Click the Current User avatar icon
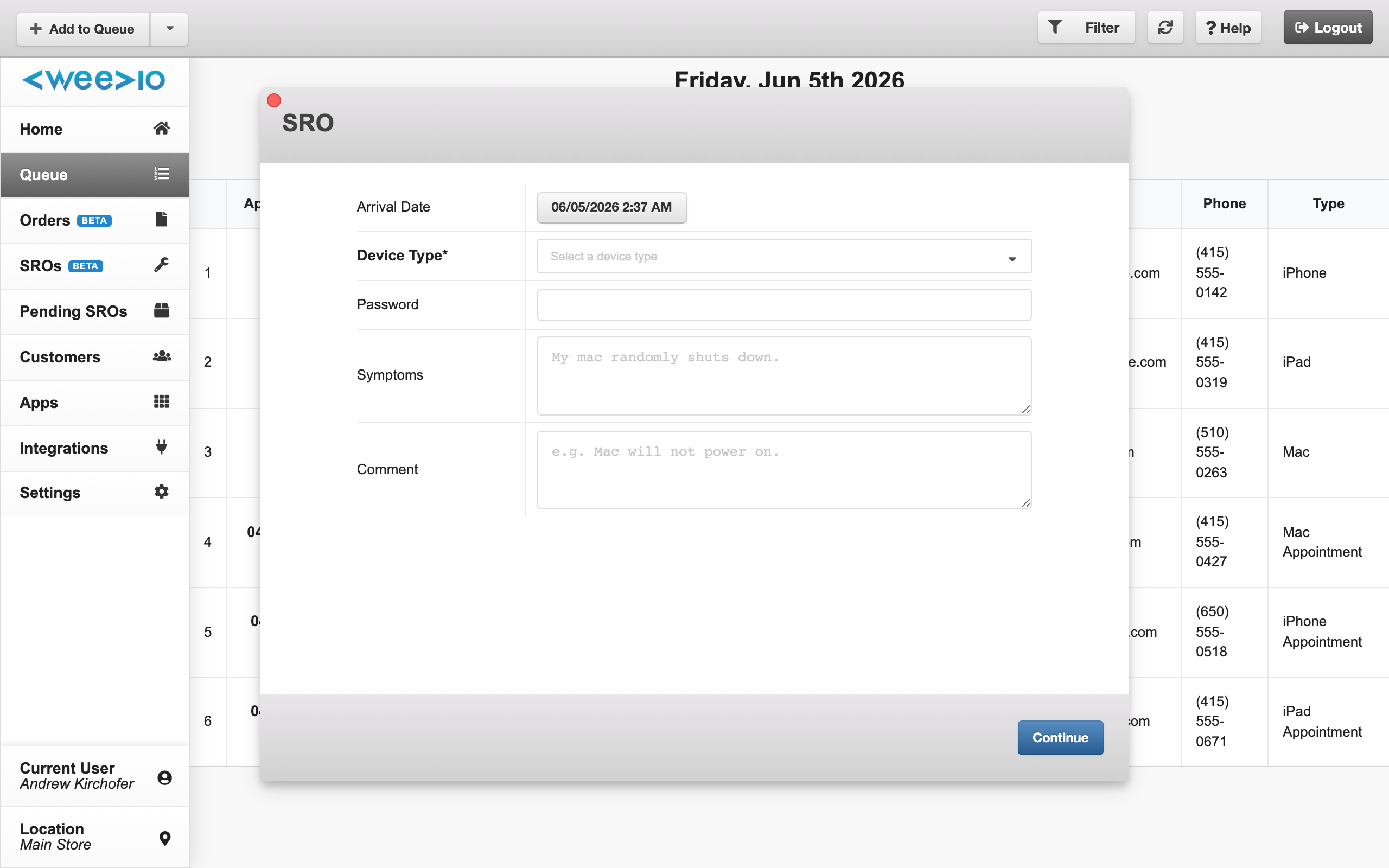This screenshot has height=868, width=1389. pyautogui.click(x=165, y=777)
